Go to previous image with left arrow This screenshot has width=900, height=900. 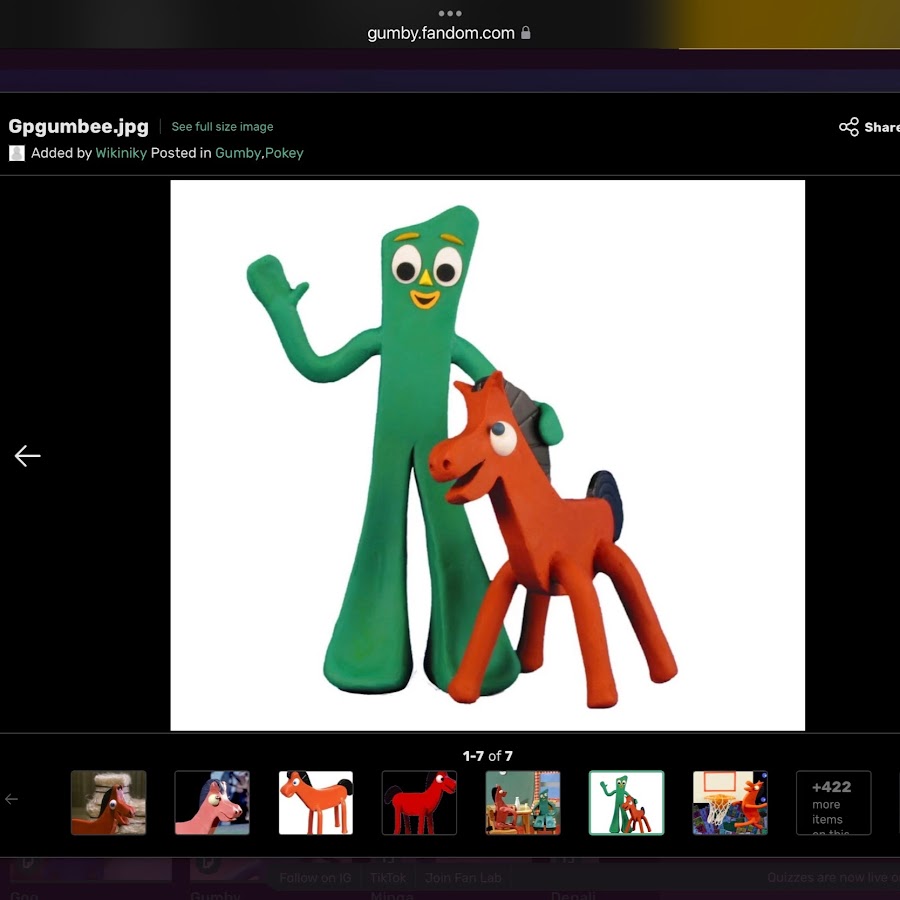[x=28, y=456]
